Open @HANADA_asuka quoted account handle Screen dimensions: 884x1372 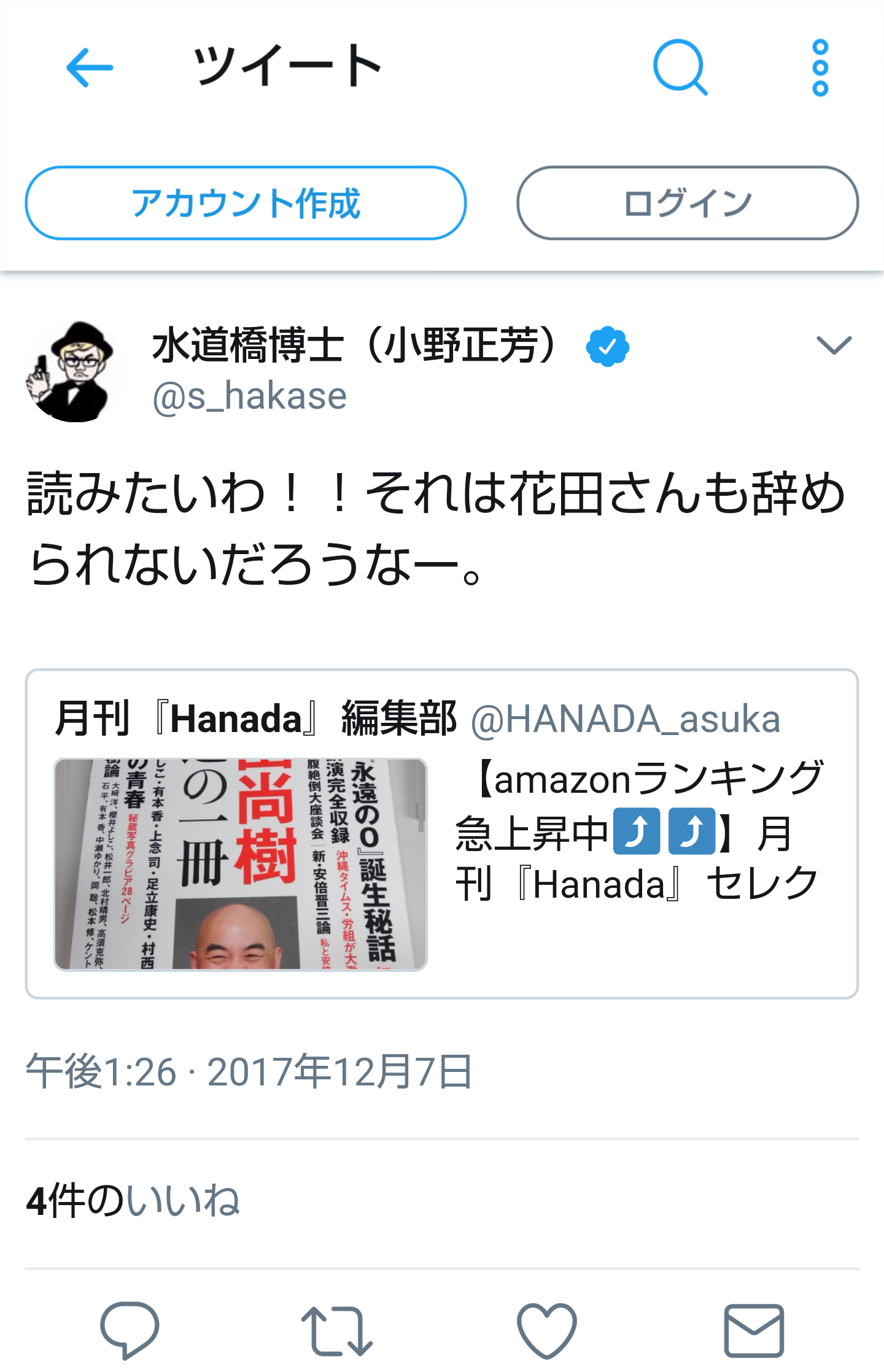[x=626, y=719]
